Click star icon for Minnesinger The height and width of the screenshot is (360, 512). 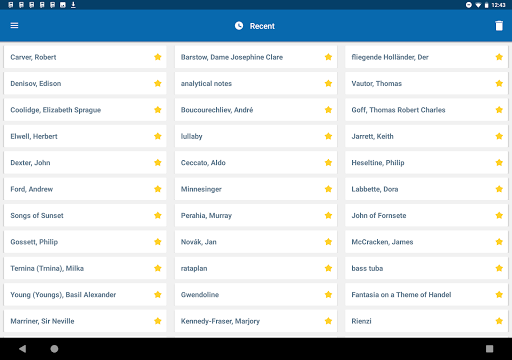(328, 189)
